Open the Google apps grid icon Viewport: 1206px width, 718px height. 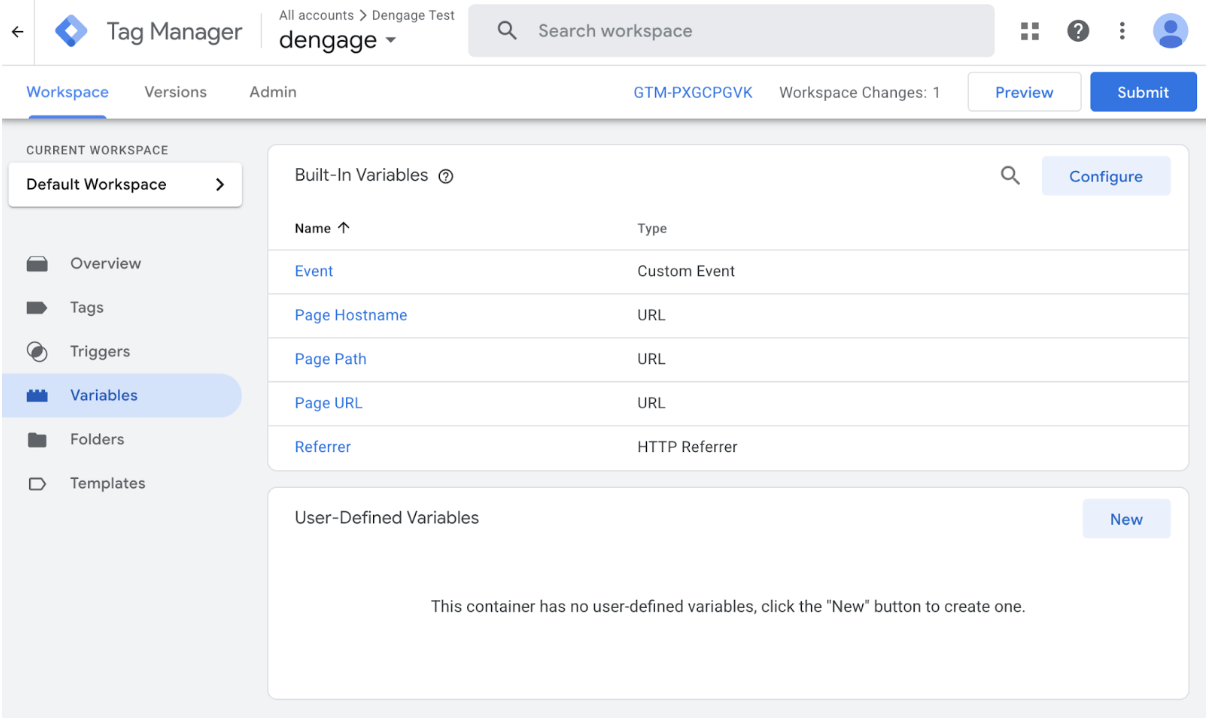click(x=1030, y=31)
